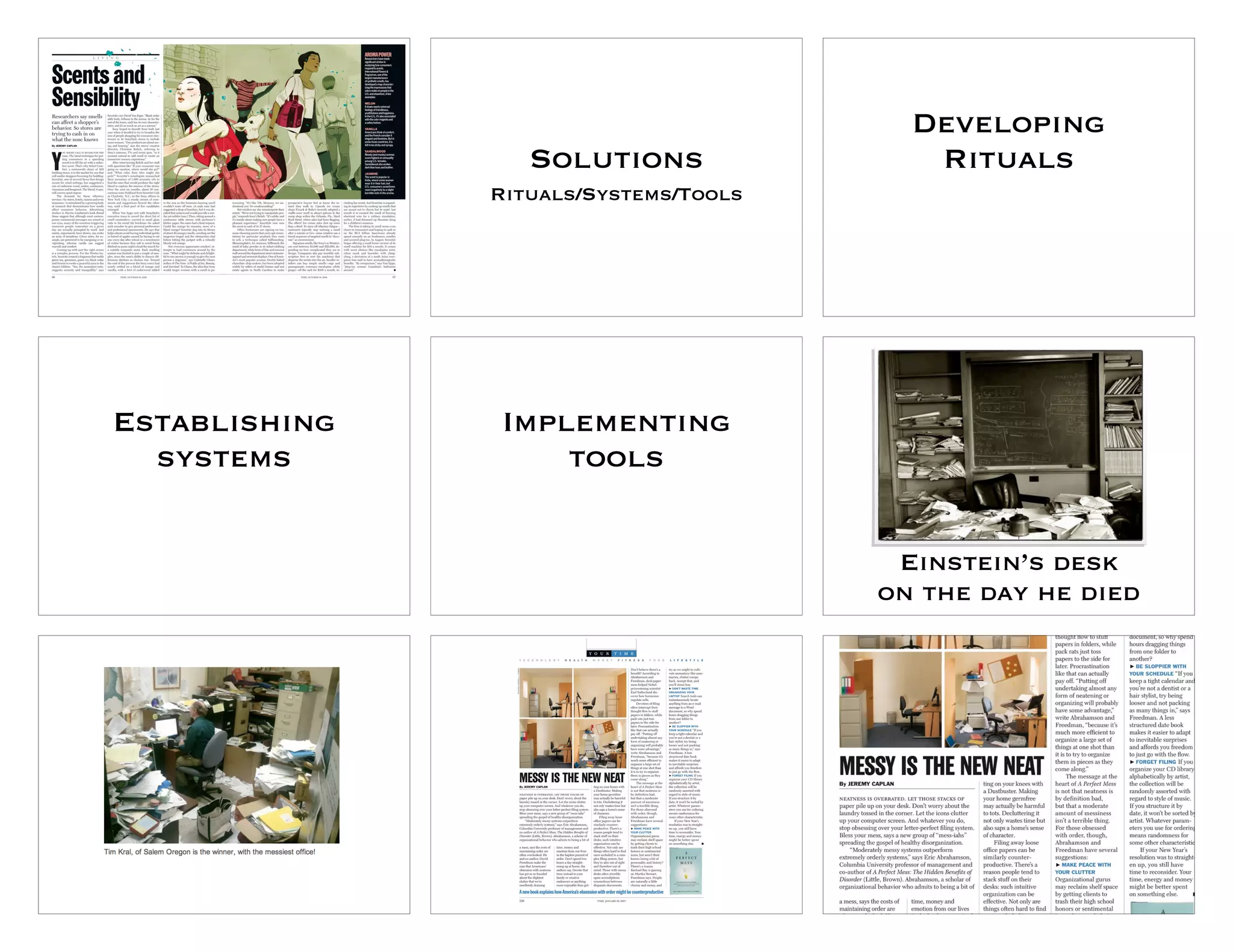Screen dimensions: 1233x952
Task: Click the 'Implementing Tools' title text
Action: [x=616, y=440]
